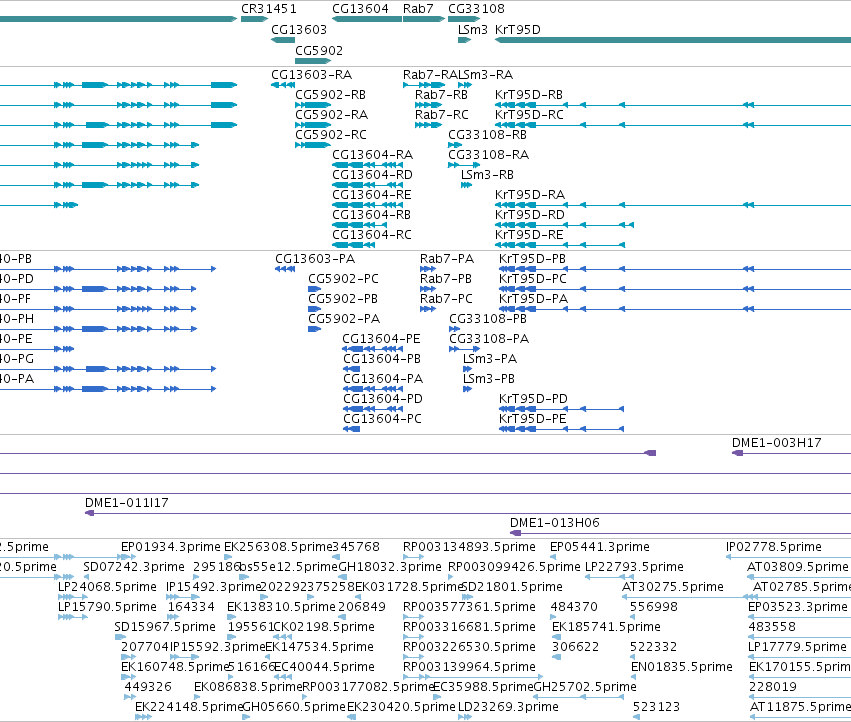The width and height of the screenshot is (851, 722).
Task: Click transcript KrT95D-RE
Action: click(529, 235)
